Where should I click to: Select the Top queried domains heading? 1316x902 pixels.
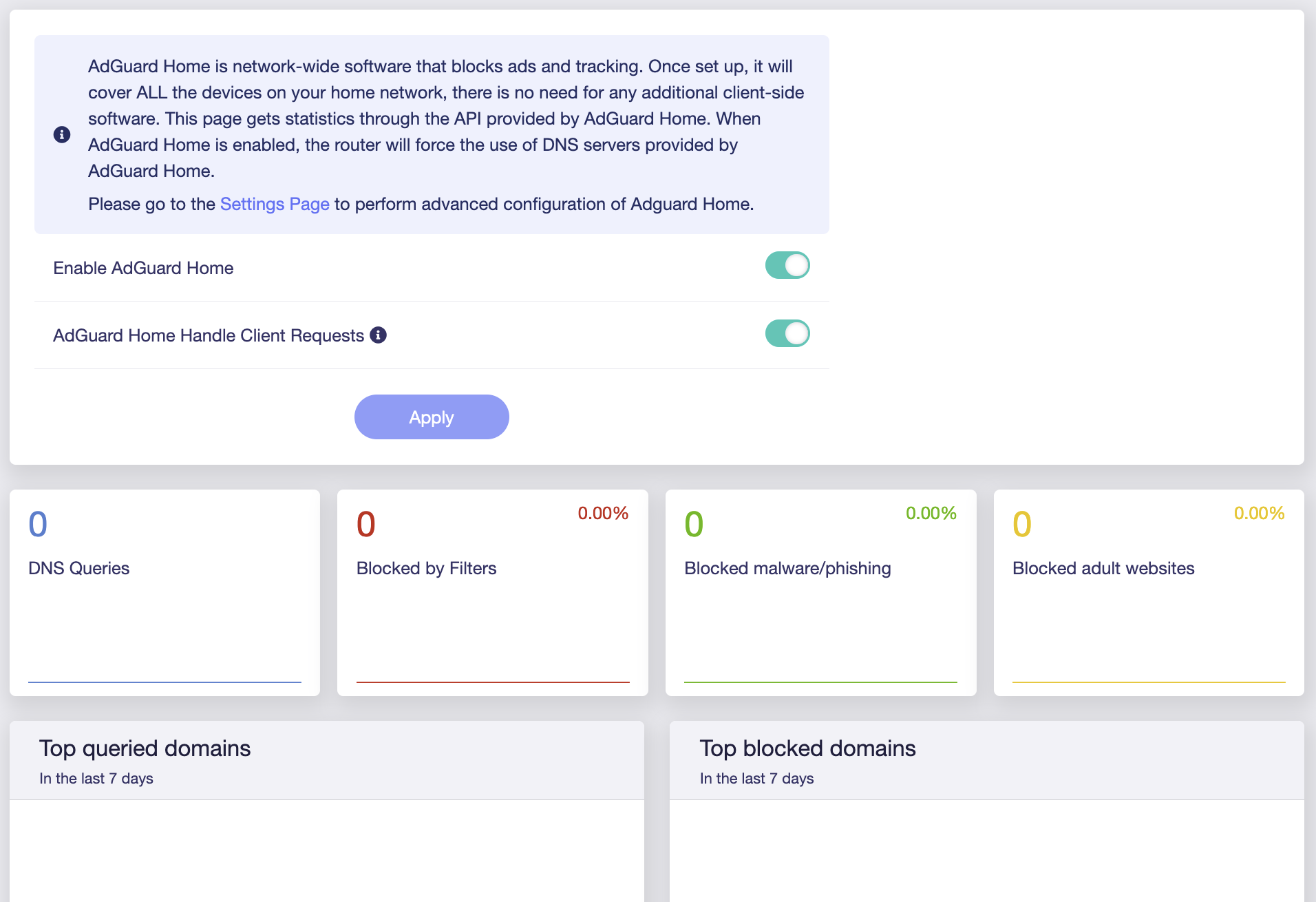[145, 748]
